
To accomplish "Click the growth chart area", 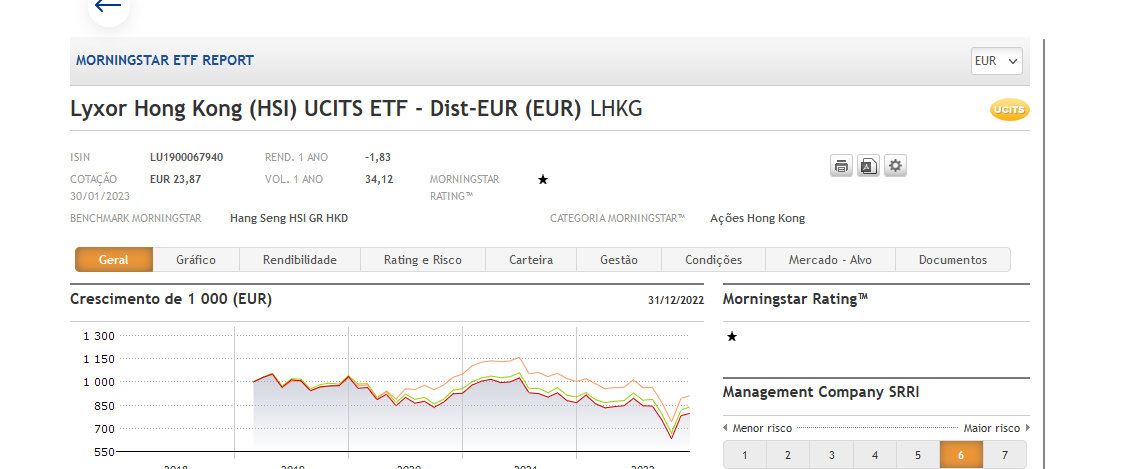I will click(470, 400).
